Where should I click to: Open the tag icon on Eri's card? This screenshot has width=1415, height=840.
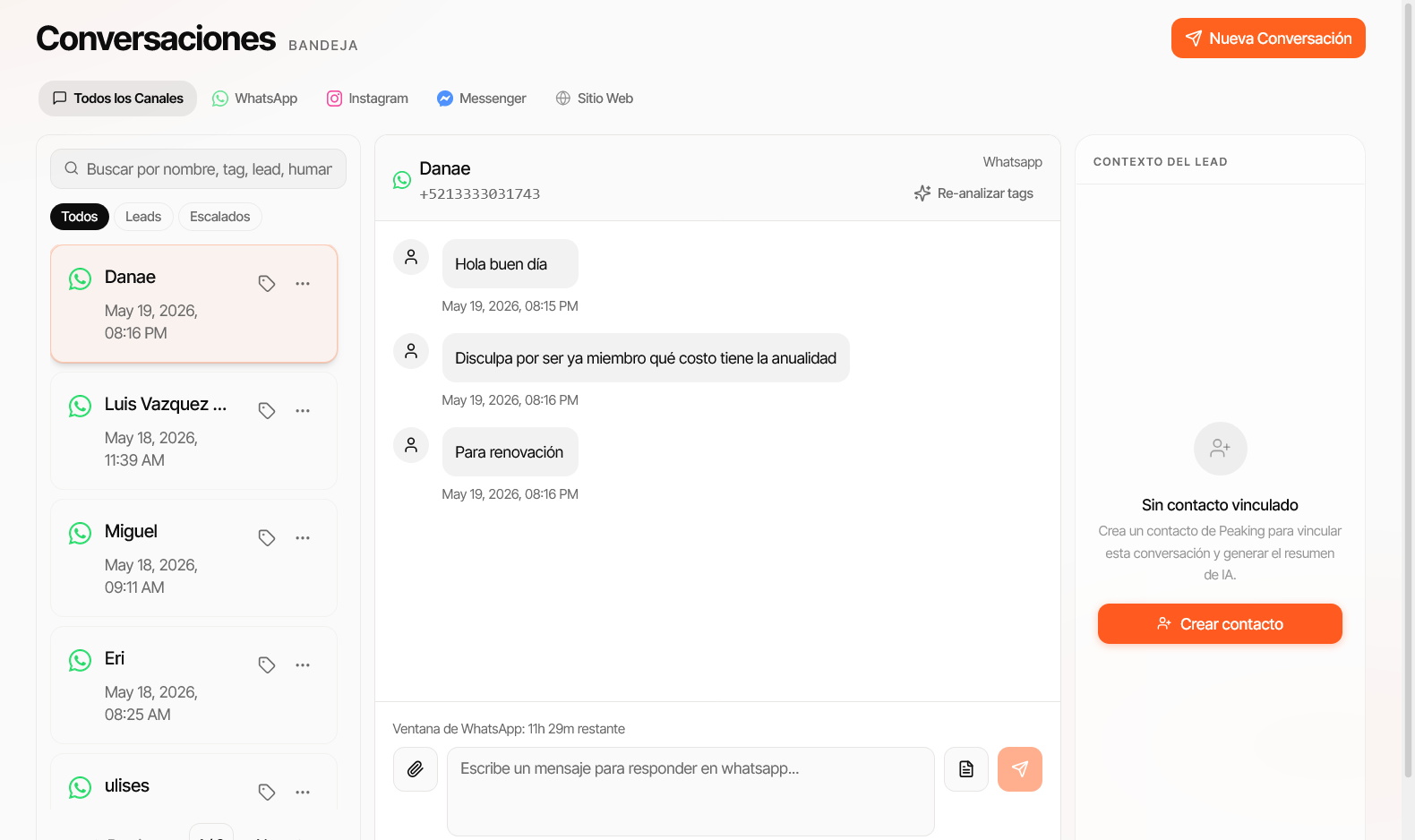pyautogui.click(x=267, y=664)
